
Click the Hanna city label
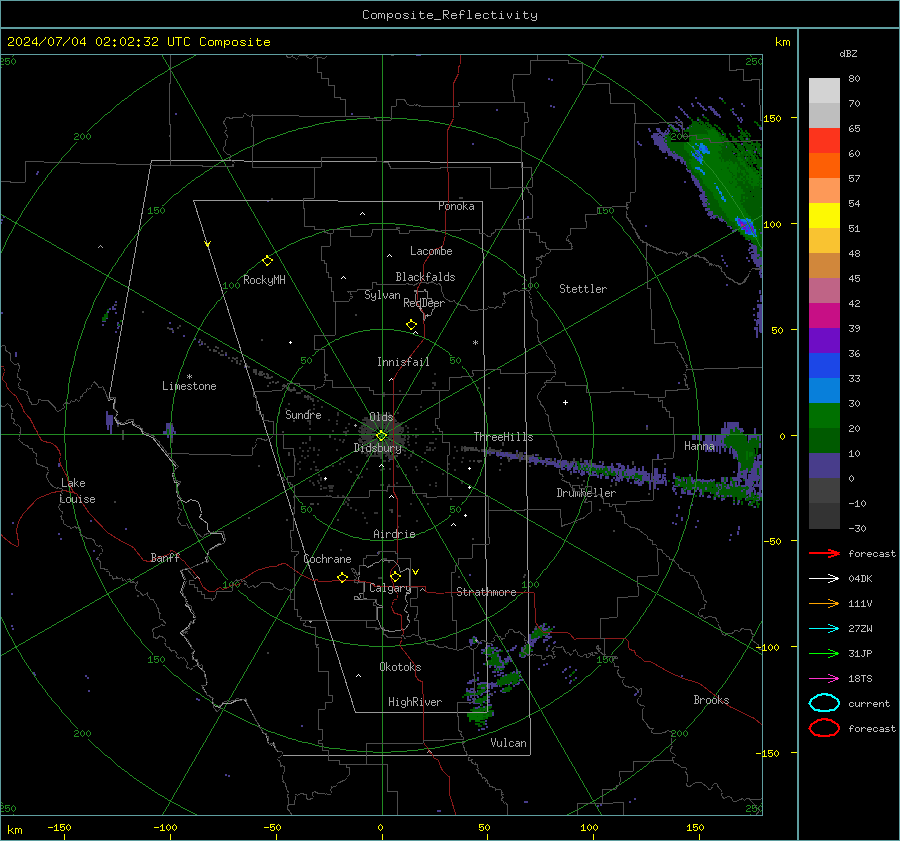699,446
